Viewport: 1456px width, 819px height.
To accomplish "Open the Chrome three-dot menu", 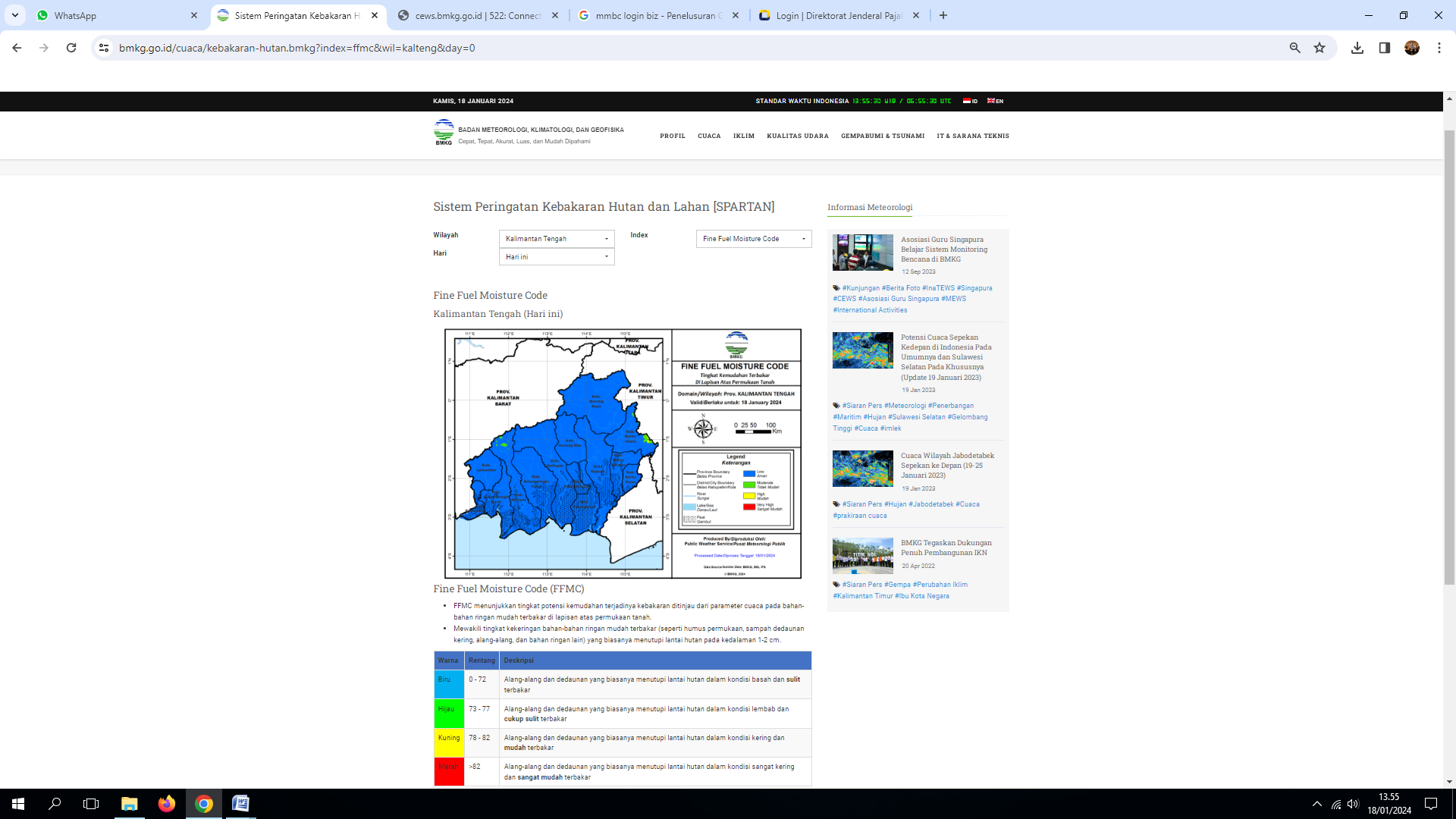I will pos(1439,48).
